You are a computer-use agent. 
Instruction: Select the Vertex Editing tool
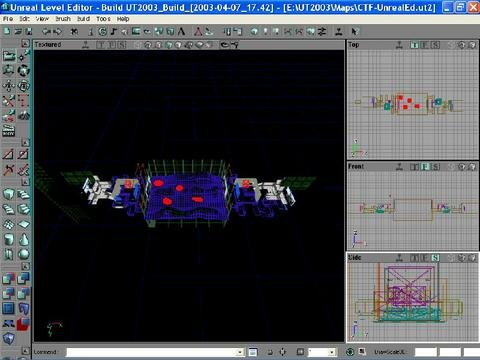coord(24,56)
